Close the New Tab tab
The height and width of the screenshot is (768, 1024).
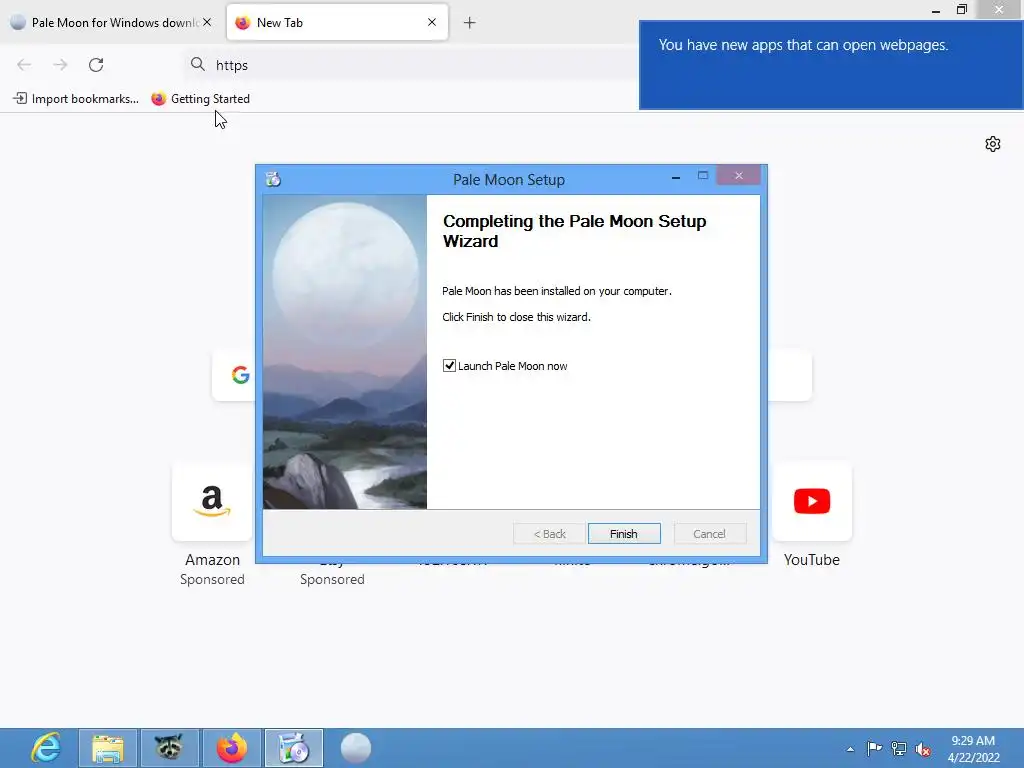click(x=432, y=22)
